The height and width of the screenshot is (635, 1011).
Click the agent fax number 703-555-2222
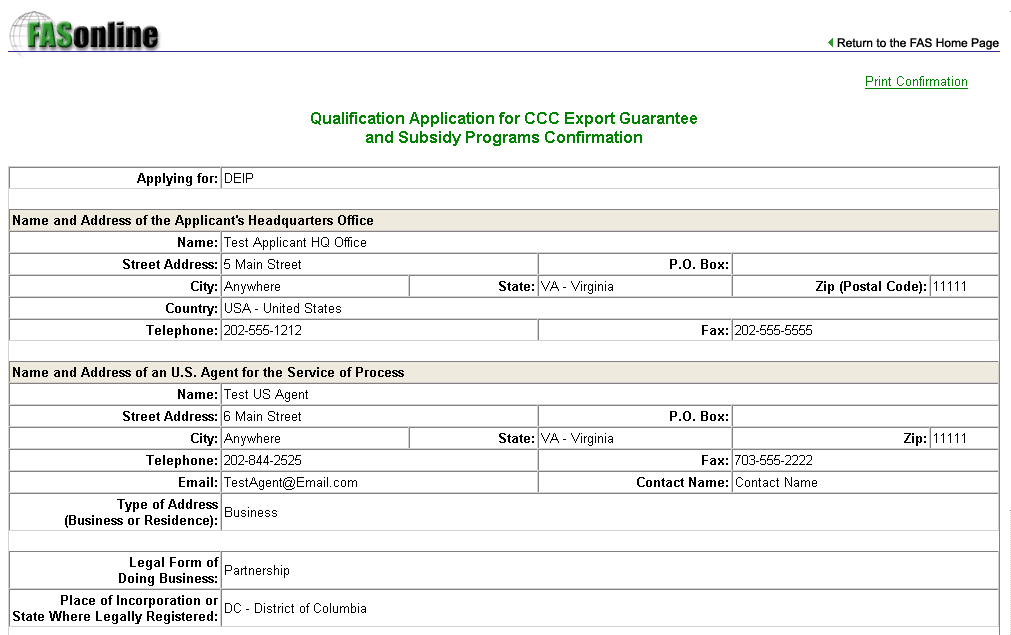tap(773, 461)
